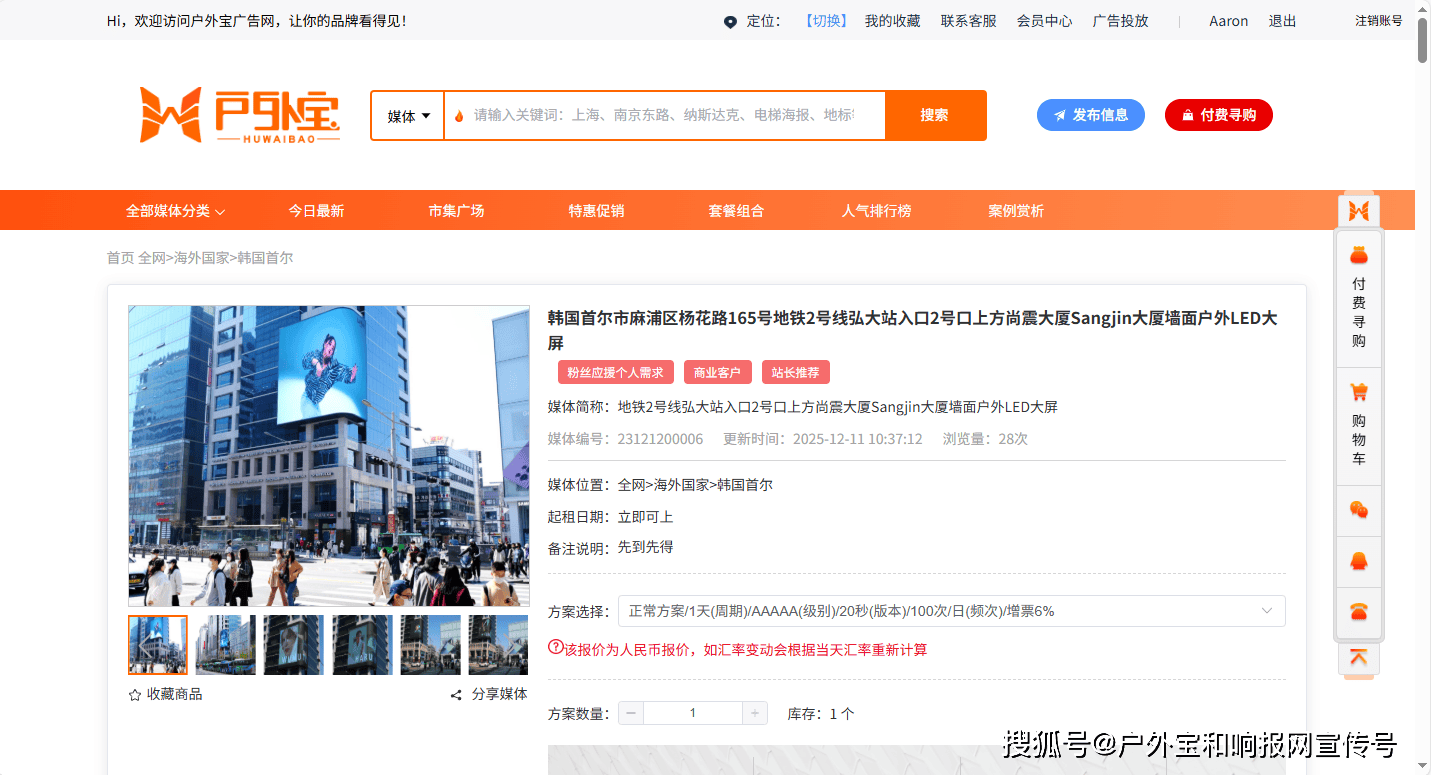Click the Huwaibao logo
This screenshot has height=775, width=1431.
point(240,115)
